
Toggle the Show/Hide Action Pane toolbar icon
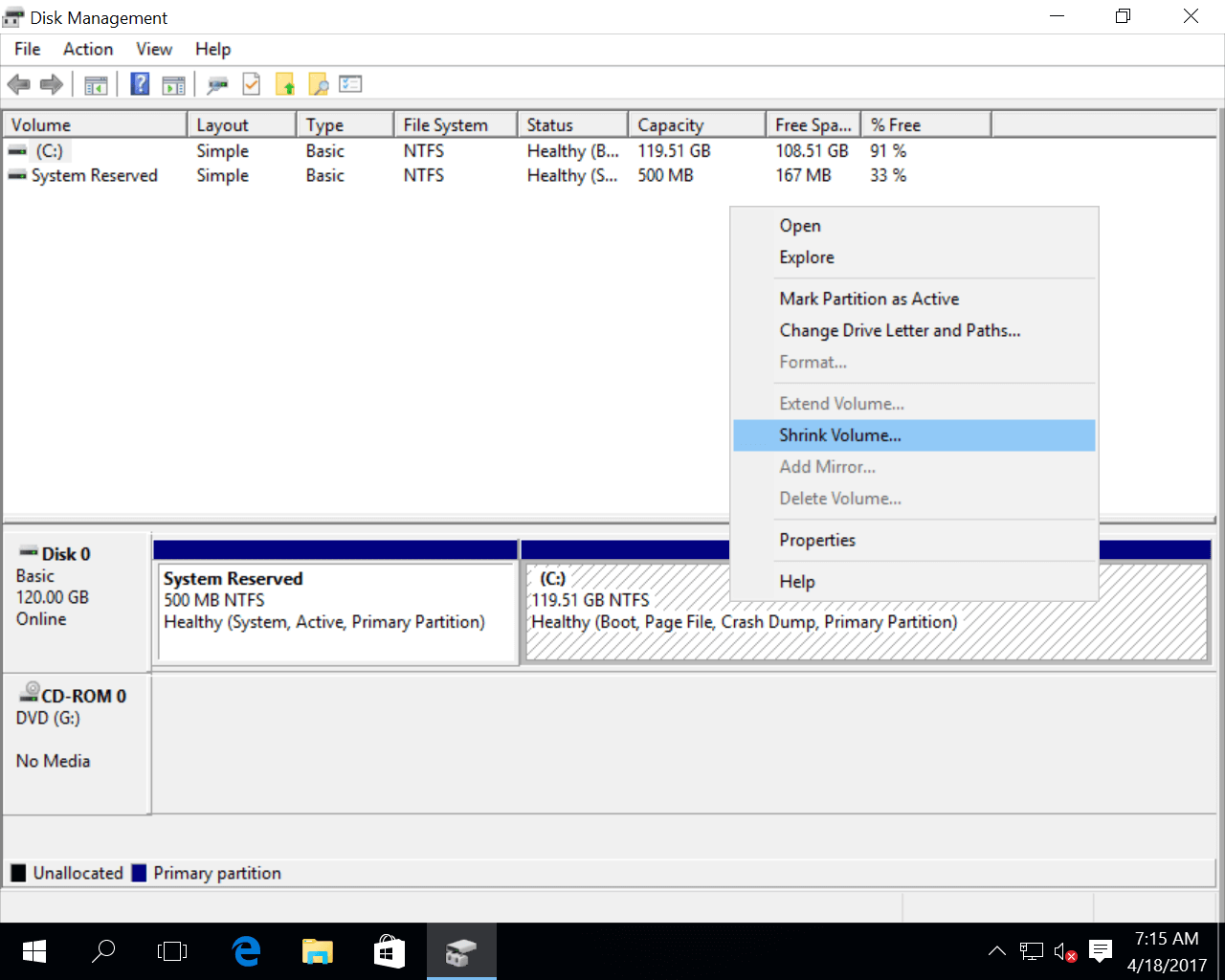click(173, 85)
